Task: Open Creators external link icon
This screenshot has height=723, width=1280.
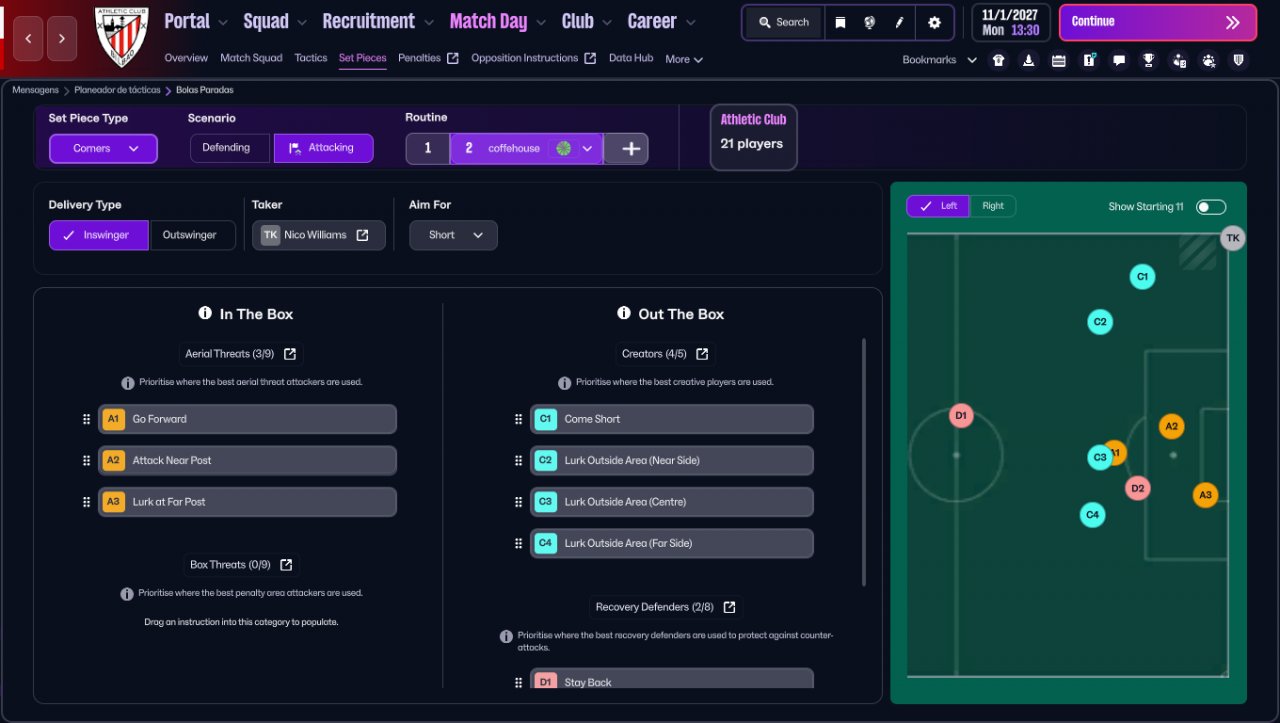Action: tap(702, 354)
